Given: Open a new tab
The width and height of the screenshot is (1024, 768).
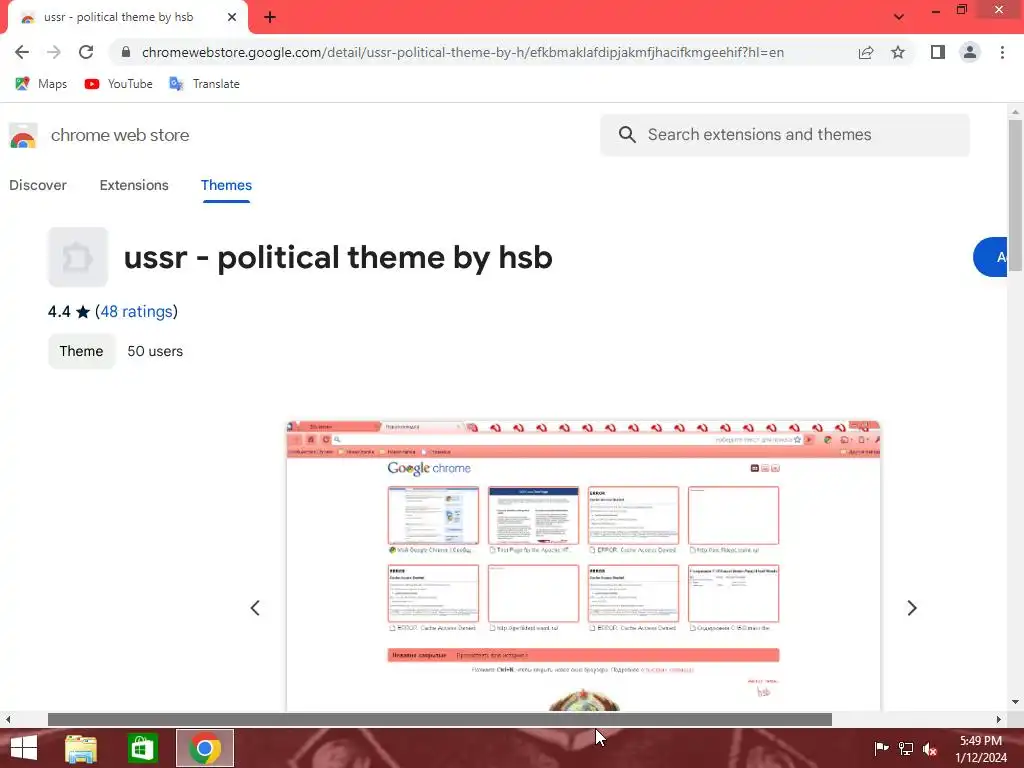Looking at the screenshot, I should tap(270, 18).
